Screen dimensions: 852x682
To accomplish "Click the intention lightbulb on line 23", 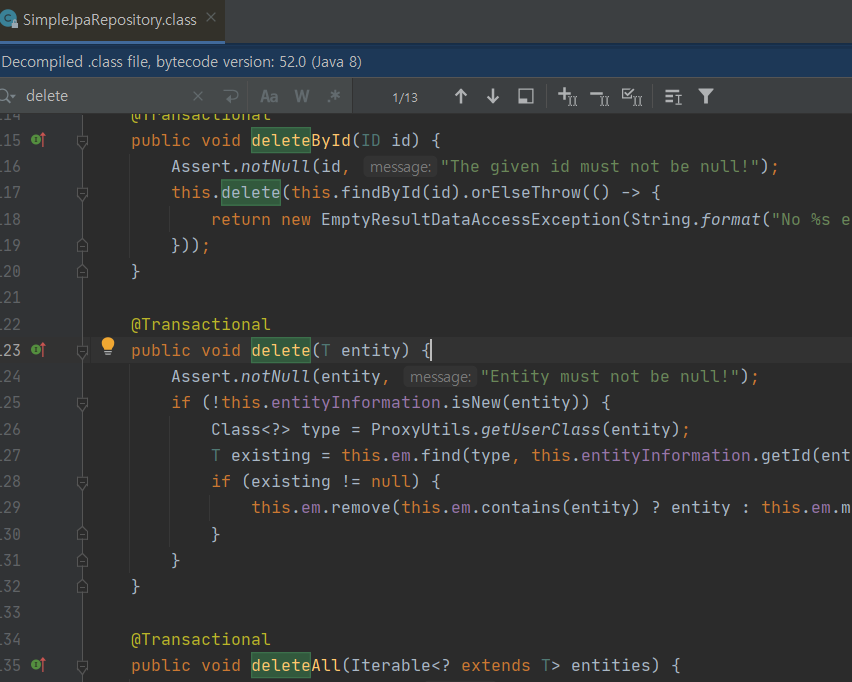I will [108, 346].
